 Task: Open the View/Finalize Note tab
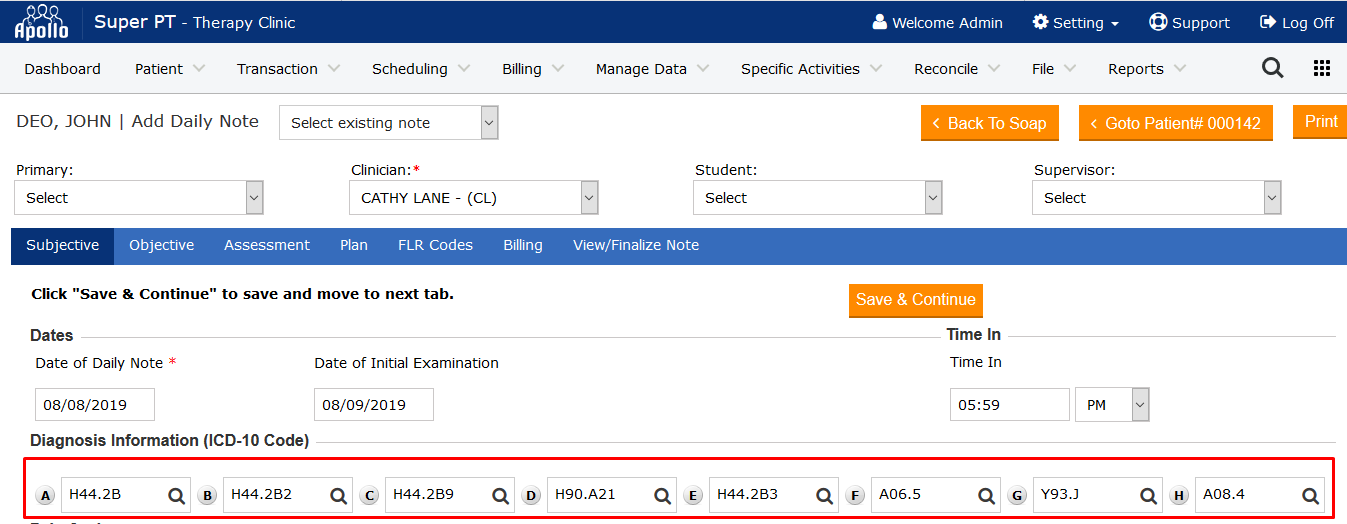pos(635,245)
